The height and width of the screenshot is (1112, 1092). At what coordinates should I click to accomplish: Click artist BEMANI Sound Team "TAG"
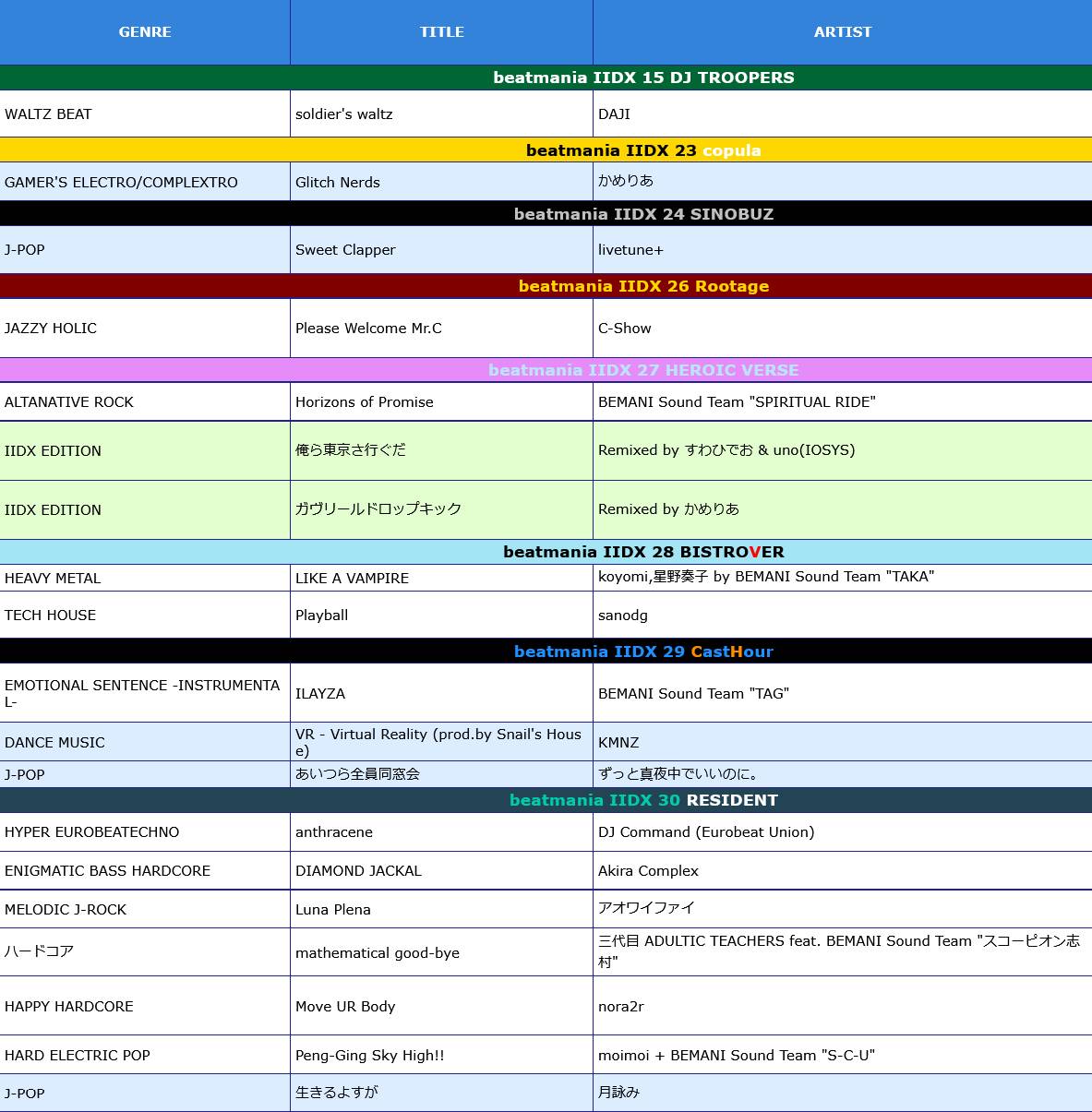693,694
